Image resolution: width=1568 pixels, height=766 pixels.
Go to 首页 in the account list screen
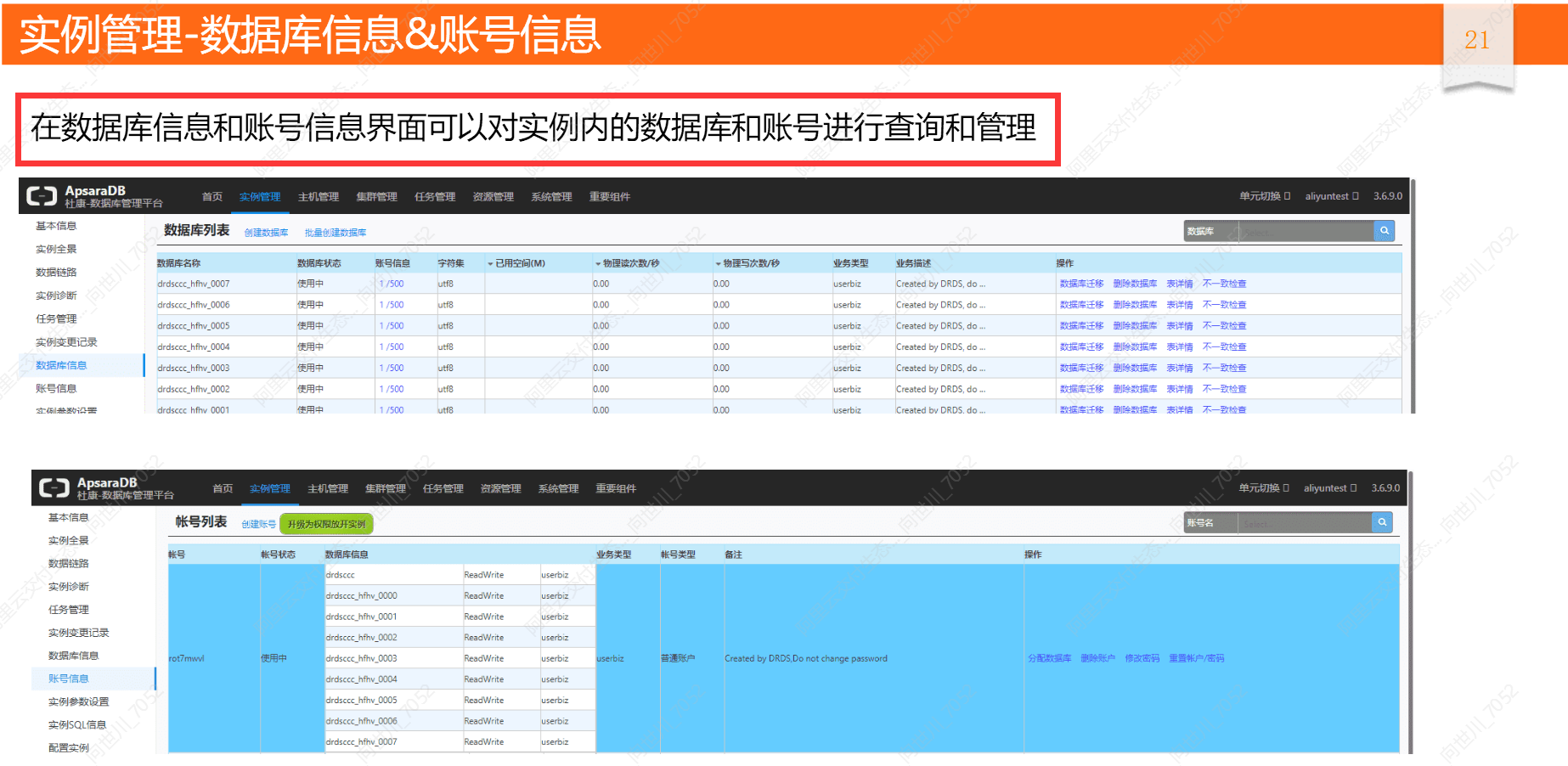tap(223, 488)
